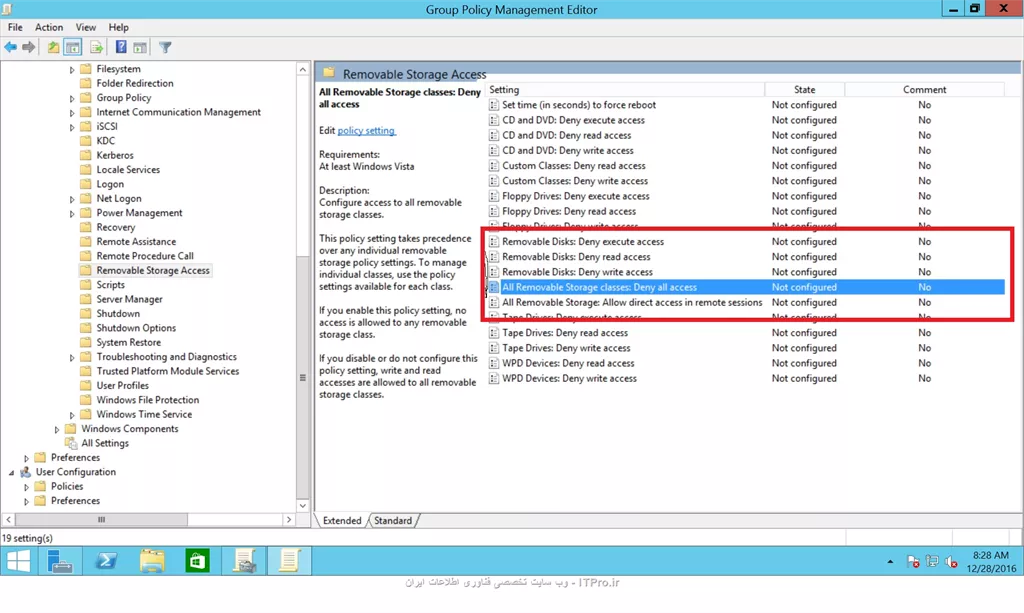Open File Explorer from the taskbar
The width and height of the screenshot is (1024, 613).
click(x=152, y=561)
